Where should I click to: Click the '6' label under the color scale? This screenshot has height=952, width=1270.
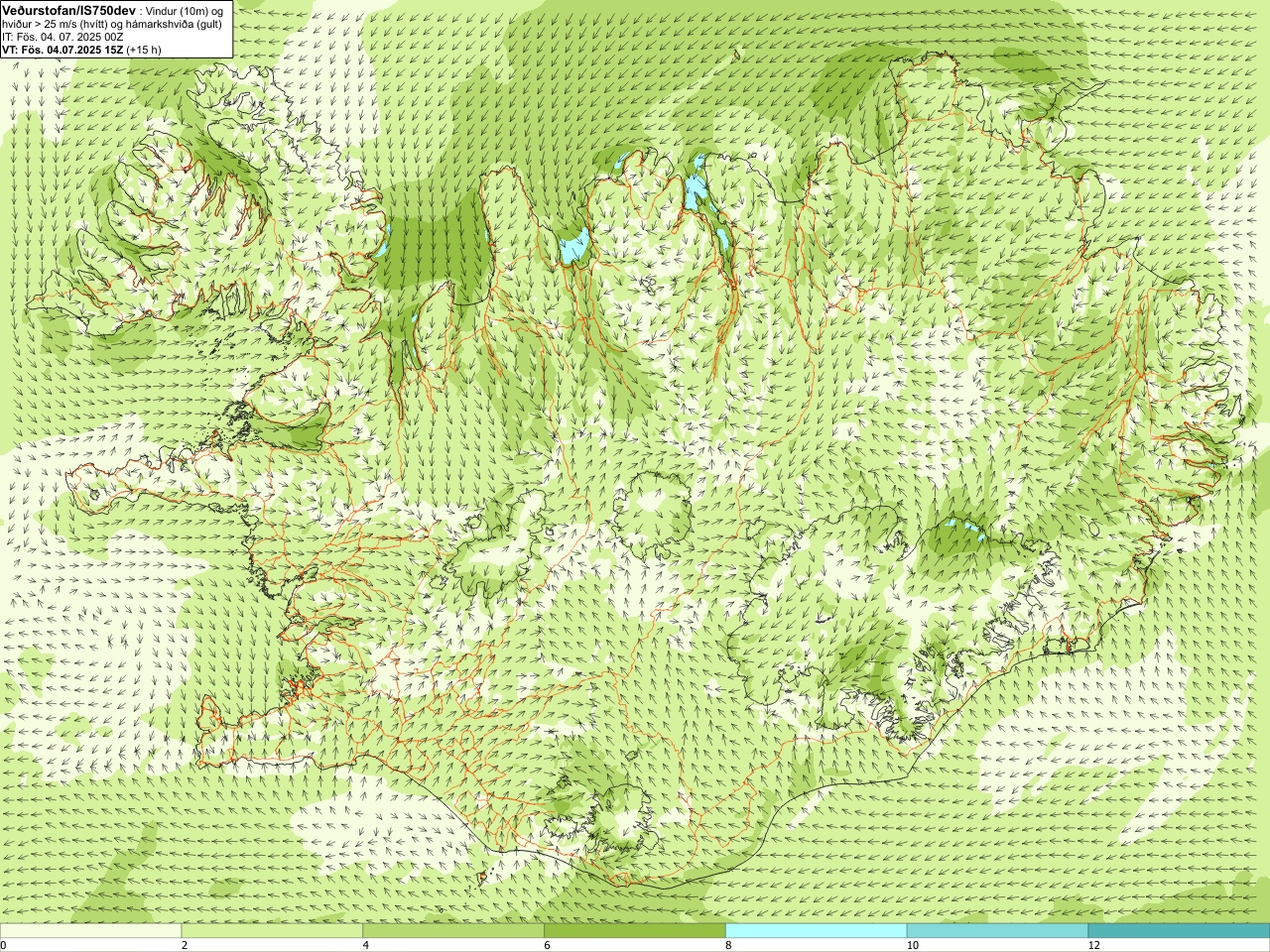pos(547,945)
